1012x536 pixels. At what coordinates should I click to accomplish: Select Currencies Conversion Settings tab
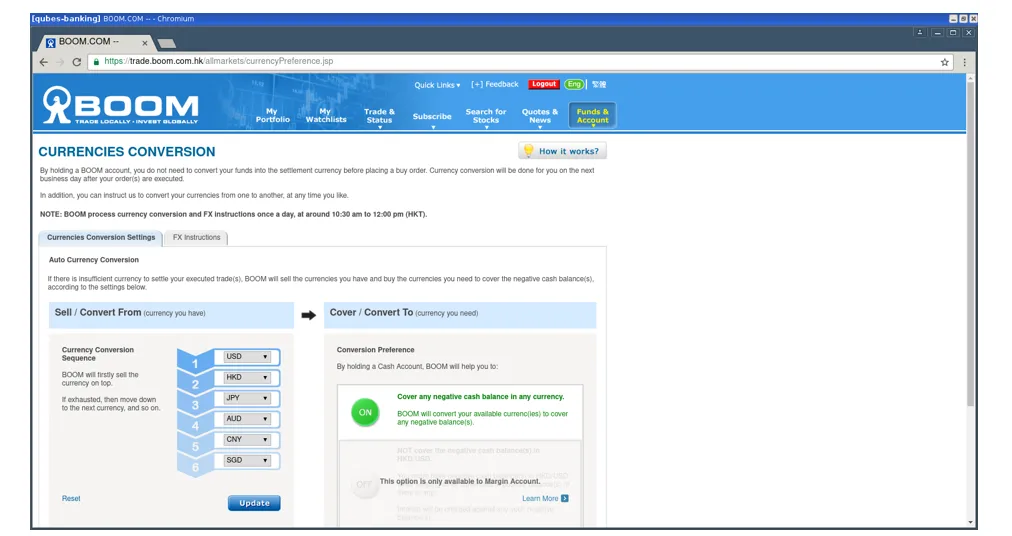click(101, 238)
